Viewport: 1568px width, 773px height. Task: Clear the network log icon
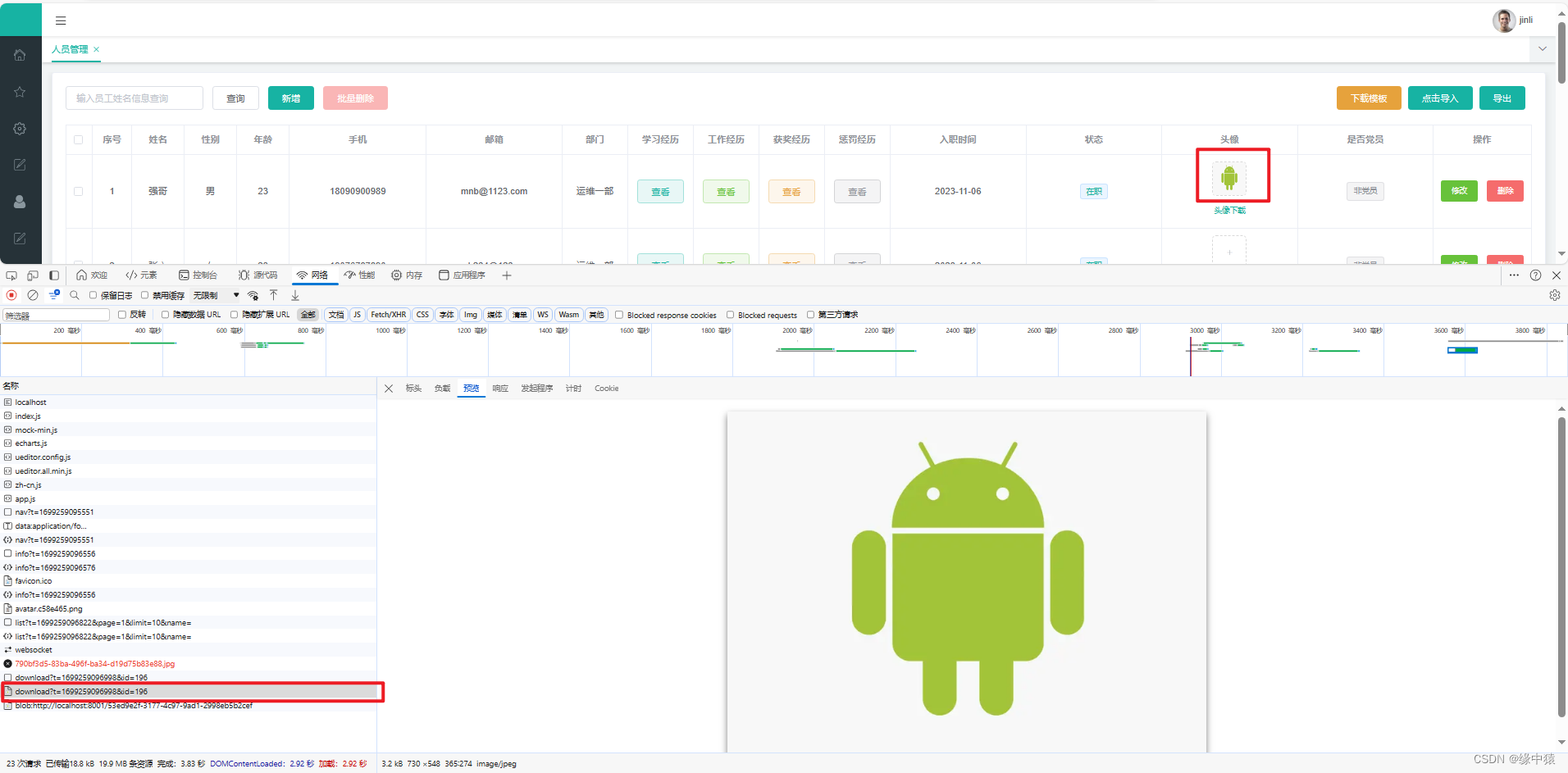coord(33,295)
